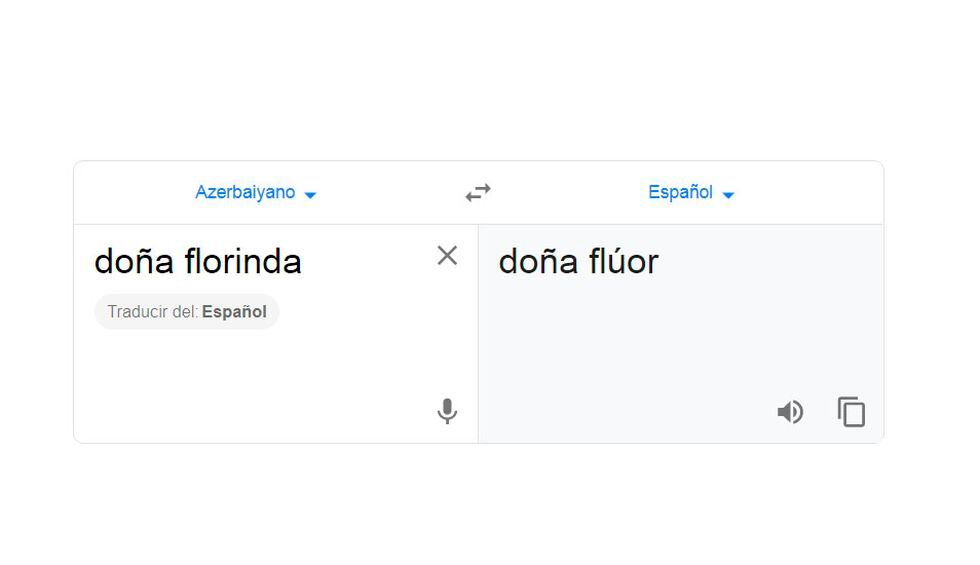Screen dimensions: 980x565
Task: Open the Español target language dropdown
Action: tap(680, 193)
